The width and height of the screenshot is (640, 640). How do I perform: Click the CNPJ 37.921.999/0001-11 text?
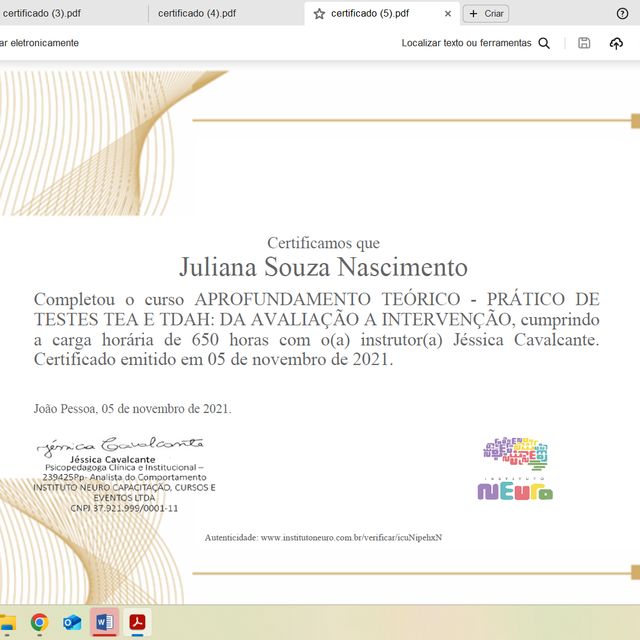[x=124, y=508]
